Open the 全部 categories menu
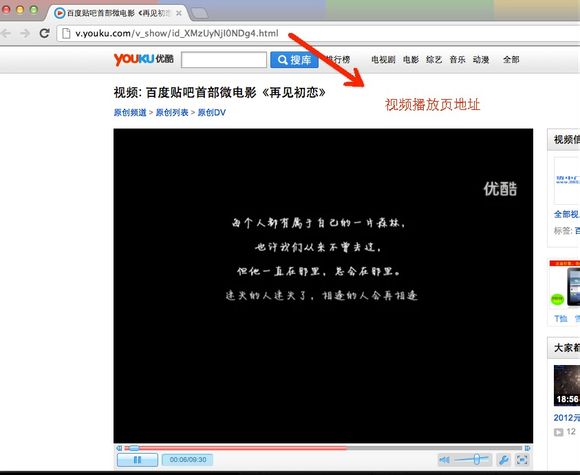This screenshot has width=580, height=475. [x=511, y=60]
